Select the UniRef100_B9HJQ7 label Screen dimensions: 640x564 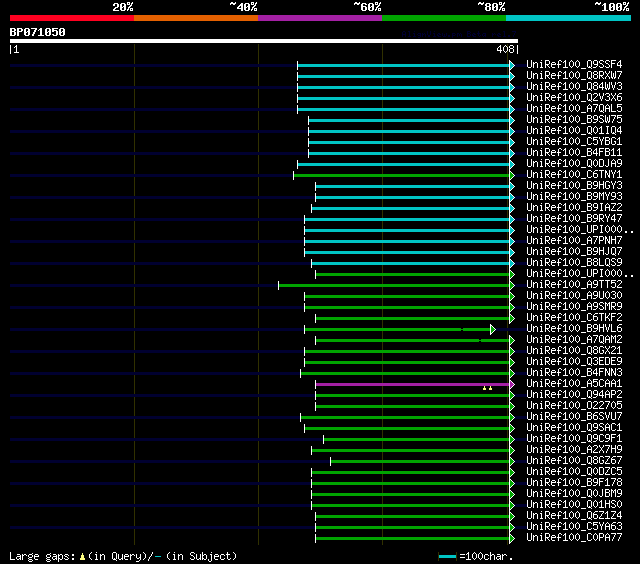[x=574, y=252]
